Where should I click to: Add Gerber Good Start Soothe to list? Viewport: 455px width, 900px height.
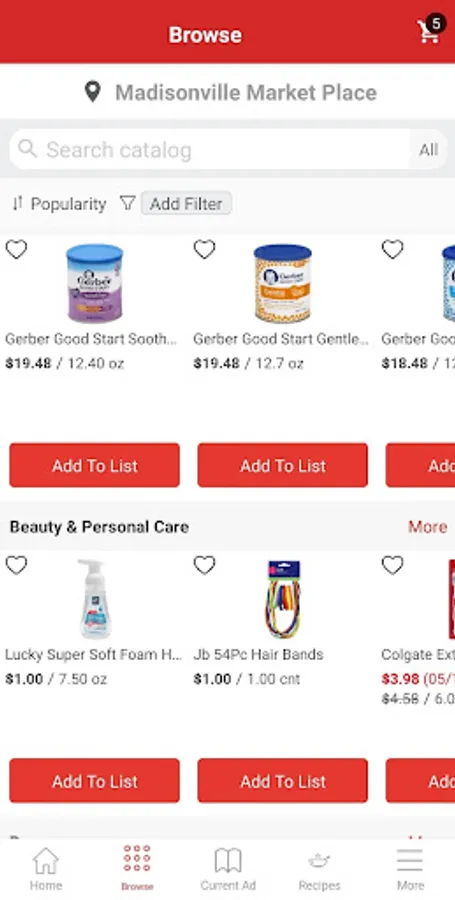pyautogui.click(x=95, y=465)
